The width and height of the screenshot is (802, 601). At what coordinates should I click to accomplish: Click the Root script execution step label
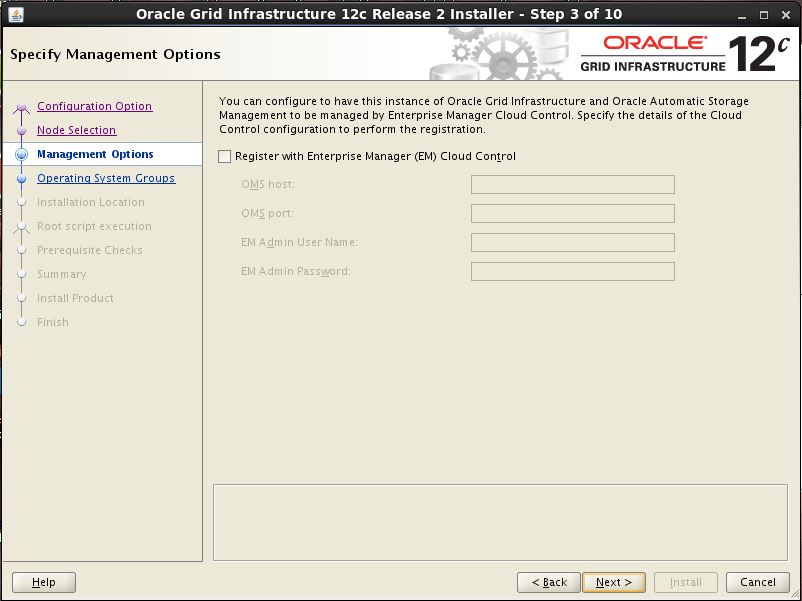point(94,226)
